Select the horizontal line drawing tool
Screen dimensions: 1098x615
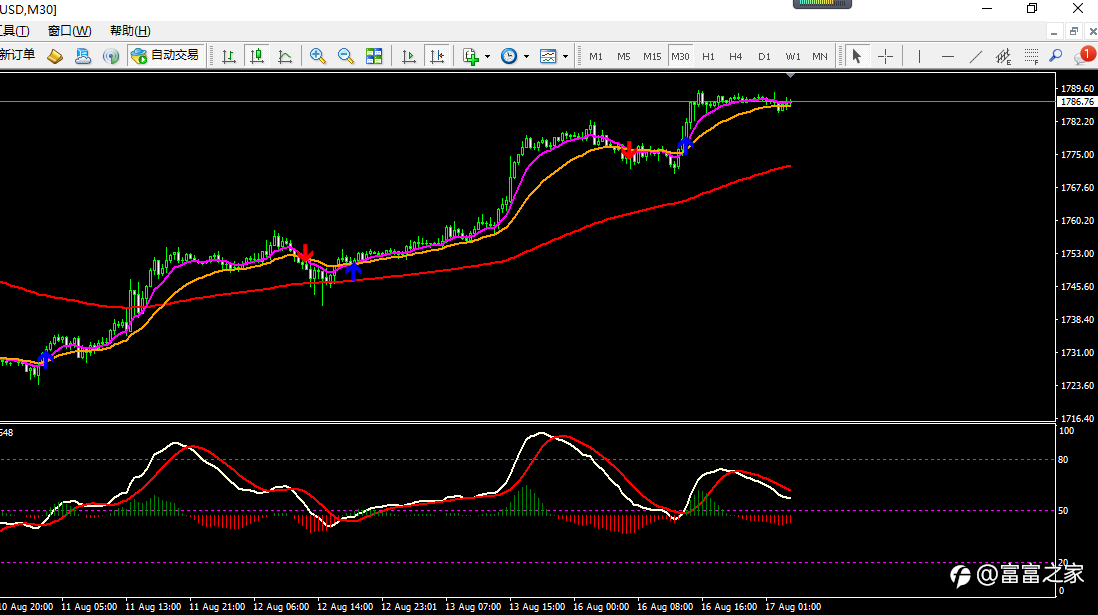coord(947,56)
